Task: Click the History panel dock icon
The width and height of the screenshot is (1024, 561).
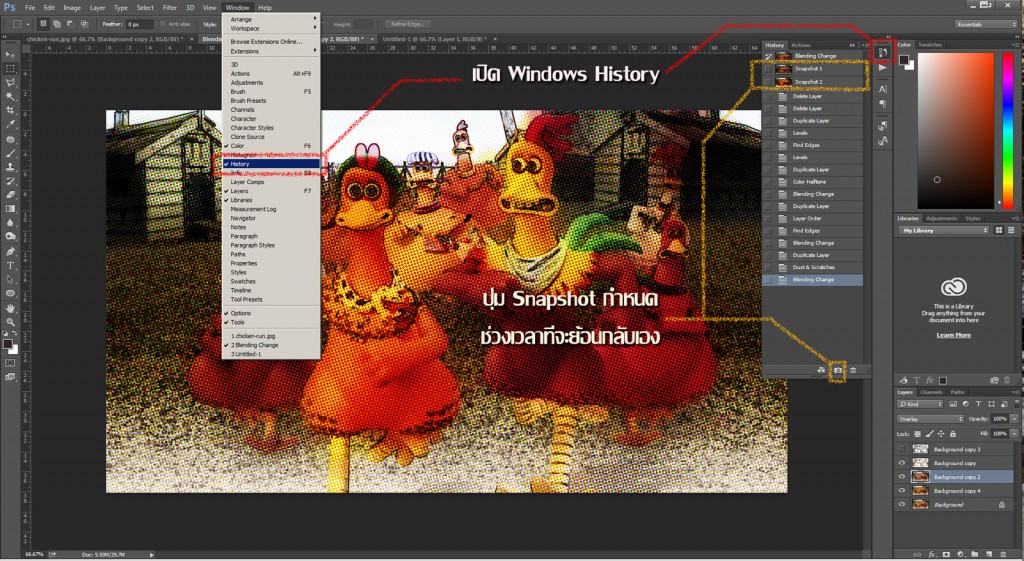Action: click(x=882, y=52)
